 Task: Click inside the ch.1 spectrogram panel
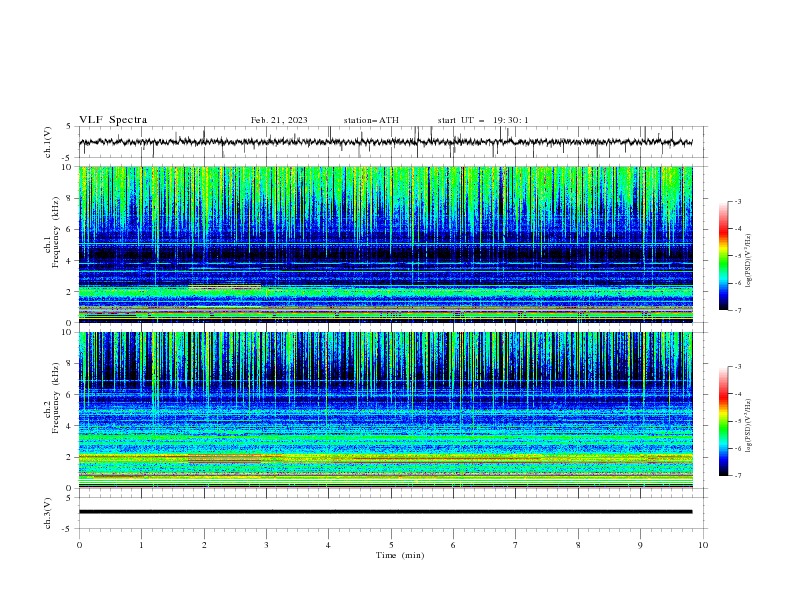(x=385, y=244)
